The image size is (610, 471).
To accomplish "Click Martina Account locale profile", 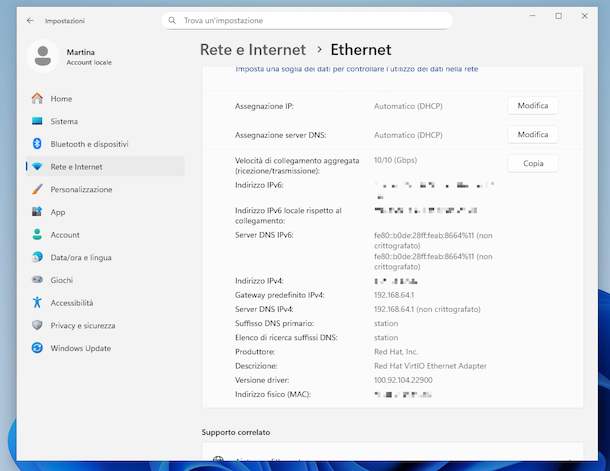I will pyautogui.click(x=69, y=56).
